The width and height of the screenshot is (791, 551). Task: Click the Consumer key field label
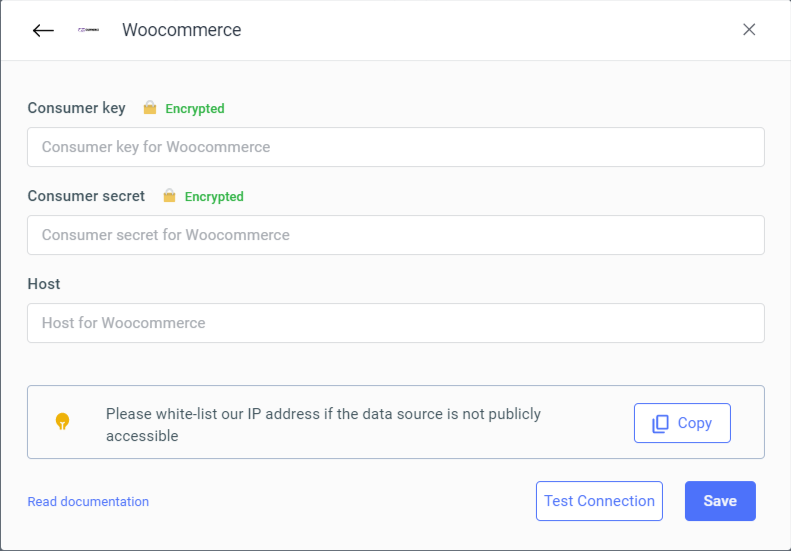click(x=76, y=108)
